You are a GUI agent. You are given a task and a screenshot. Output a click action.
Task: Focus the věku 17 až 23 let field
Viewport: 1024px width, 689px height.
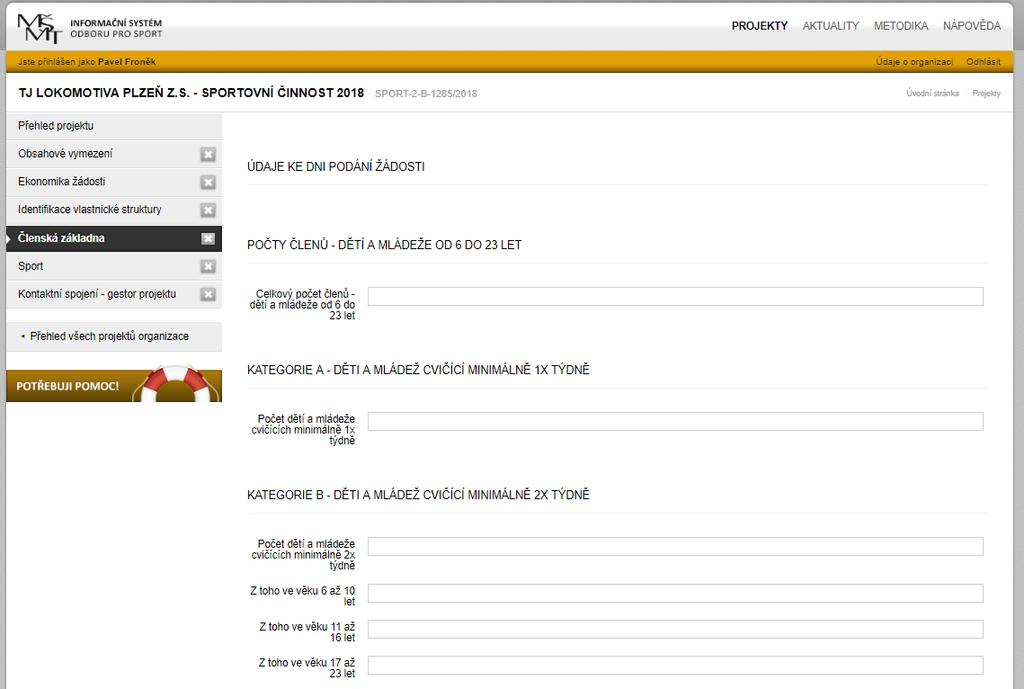[675, 665]
